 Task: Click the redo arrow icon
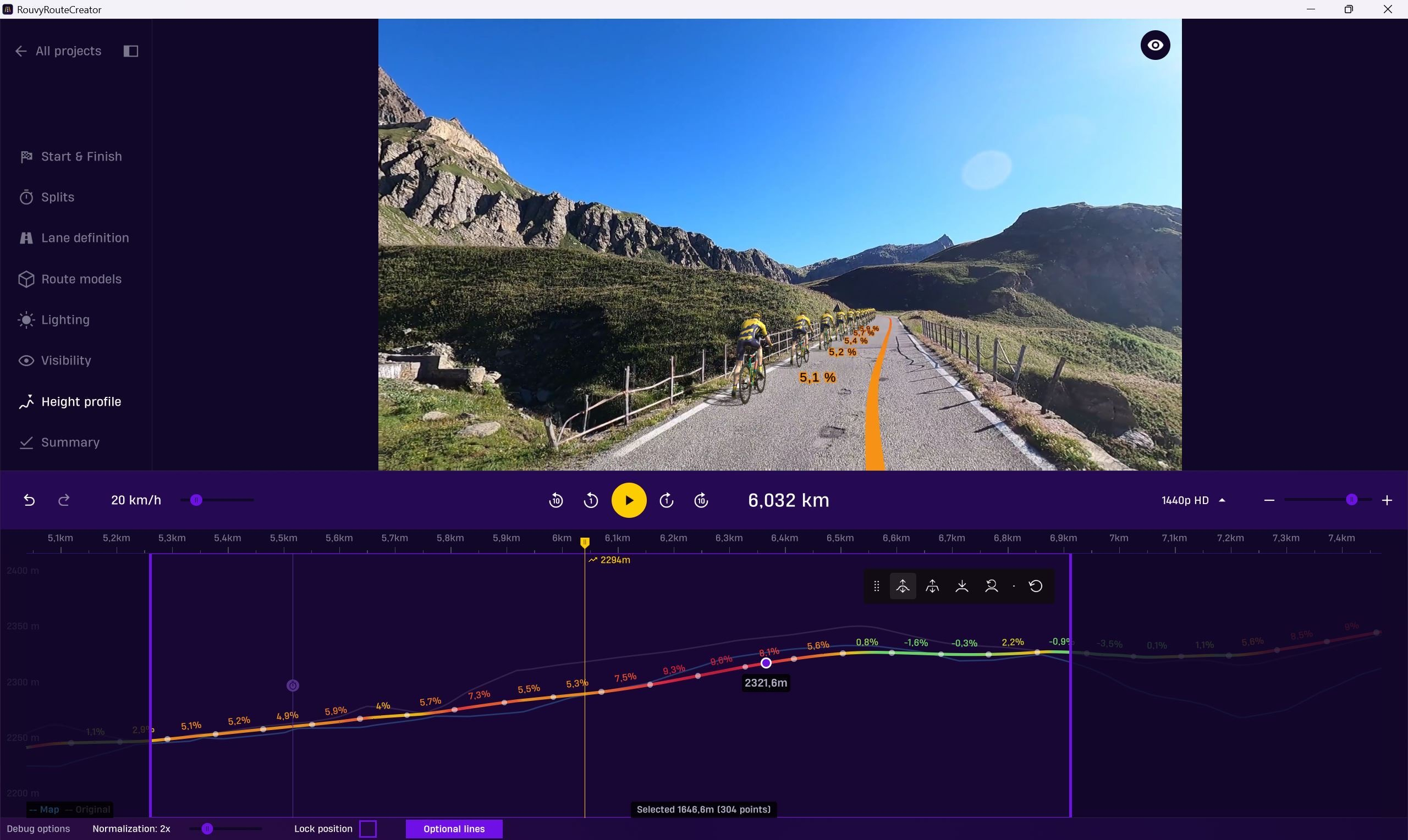(x=64, y=500)
